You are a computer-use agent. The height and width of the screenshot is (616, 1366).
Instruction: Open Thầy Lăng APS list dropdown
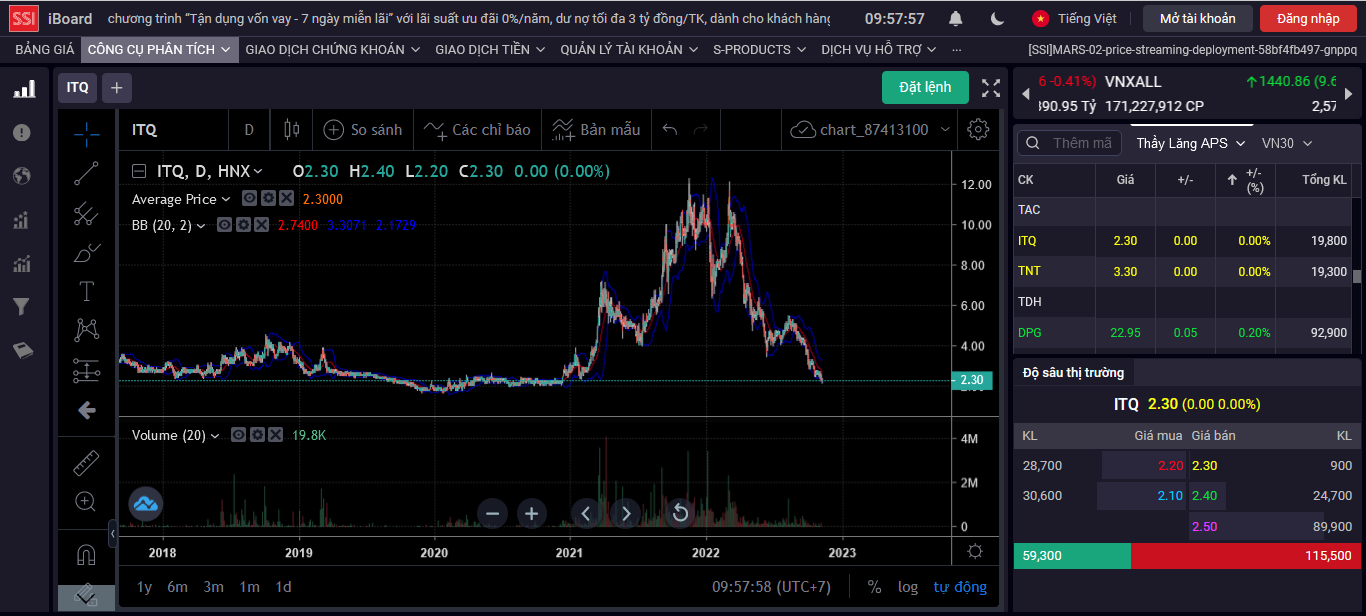coord(1190,143)
